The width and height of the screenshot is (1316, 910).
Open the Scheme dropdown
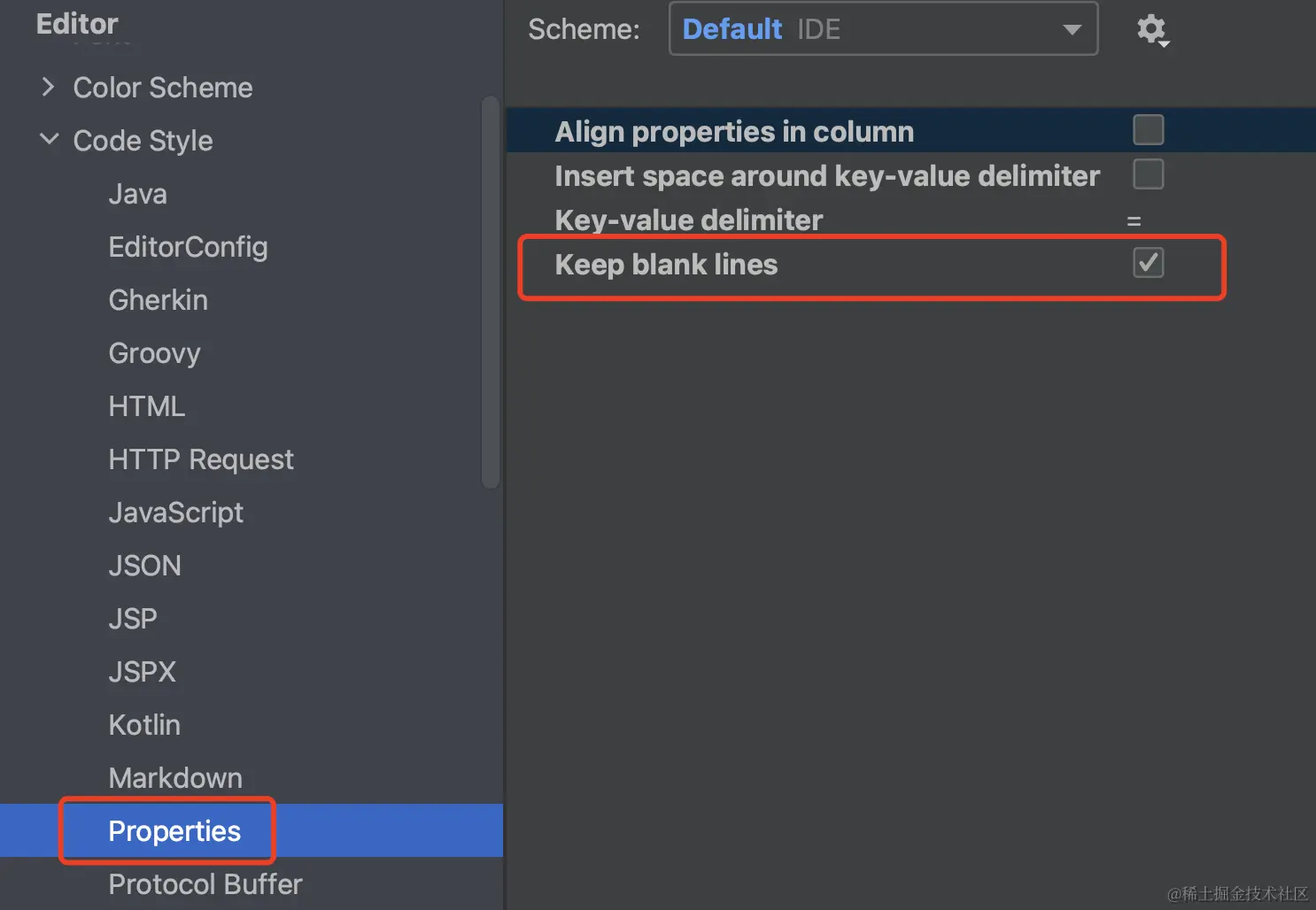(x=883, y=29)
